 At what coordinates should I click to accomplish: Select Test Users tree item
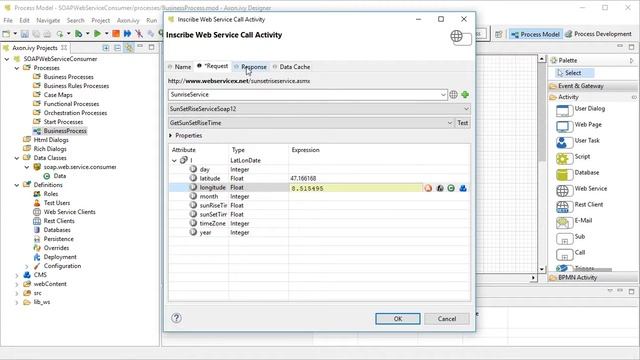click(x=57, y=203)
